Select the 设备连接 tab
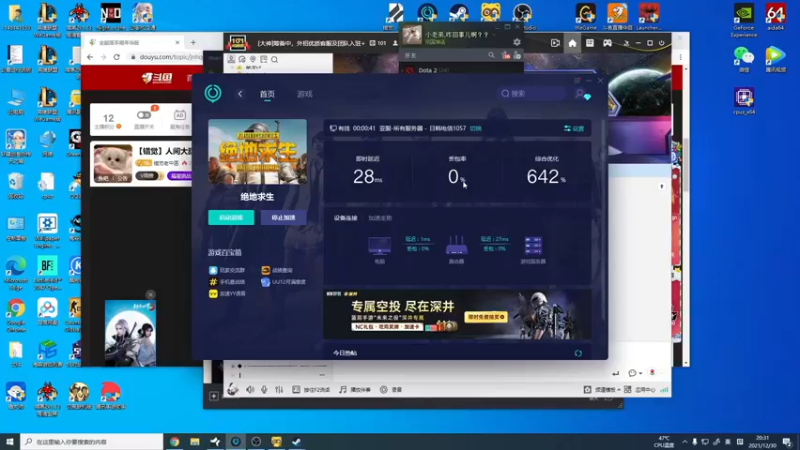Image resolution: width=800 pixels, height=450 pixels. coord(345,218)
